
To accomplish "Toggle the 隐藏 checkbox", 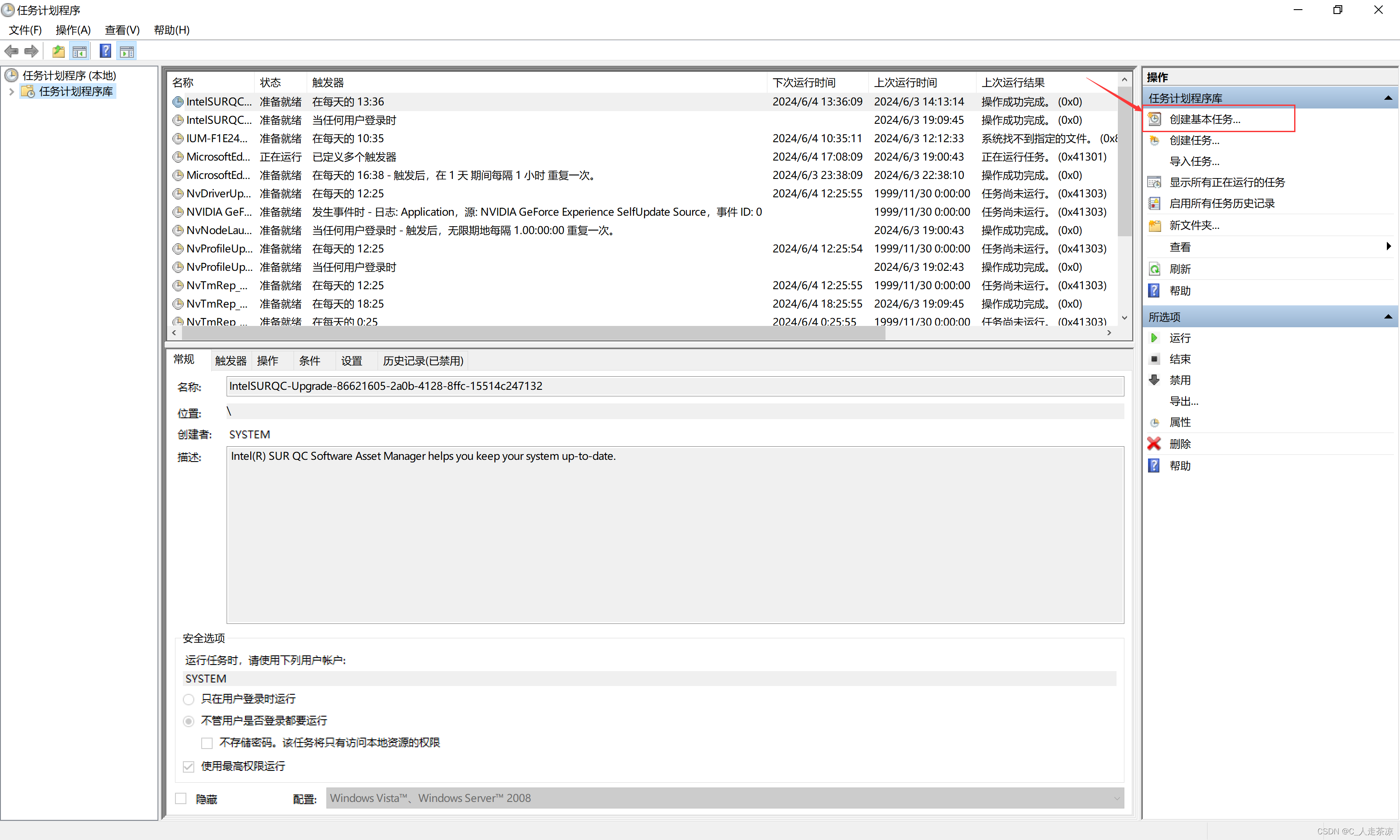I will click(181, 799).
